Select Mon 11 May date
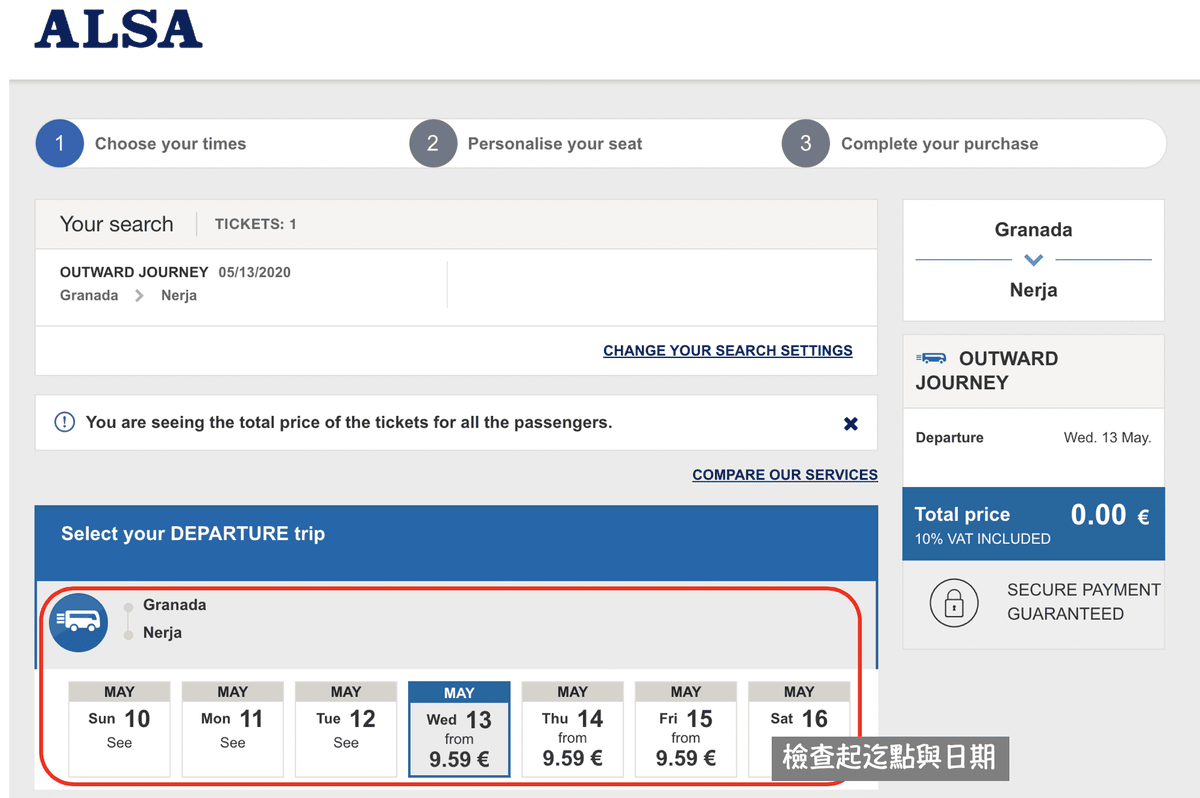1200x798 pixels. point(233,729)
